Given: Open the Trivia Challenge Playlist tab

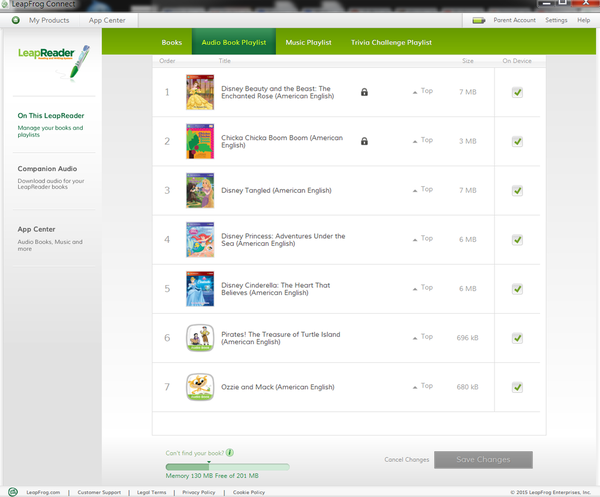Looking at the screenshot, I should point(391,42).
